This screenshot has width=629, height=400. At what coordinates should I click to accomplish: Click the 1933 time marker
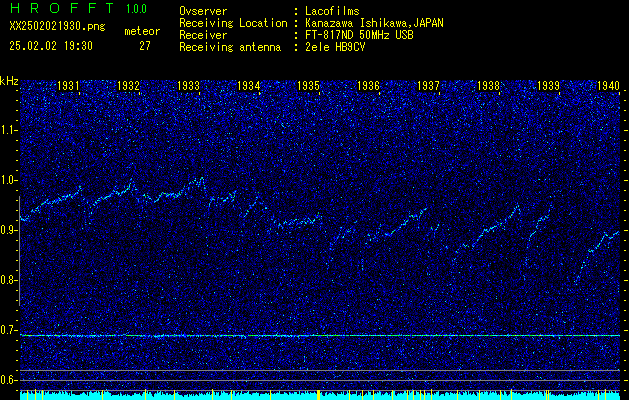tap(188, 85)
